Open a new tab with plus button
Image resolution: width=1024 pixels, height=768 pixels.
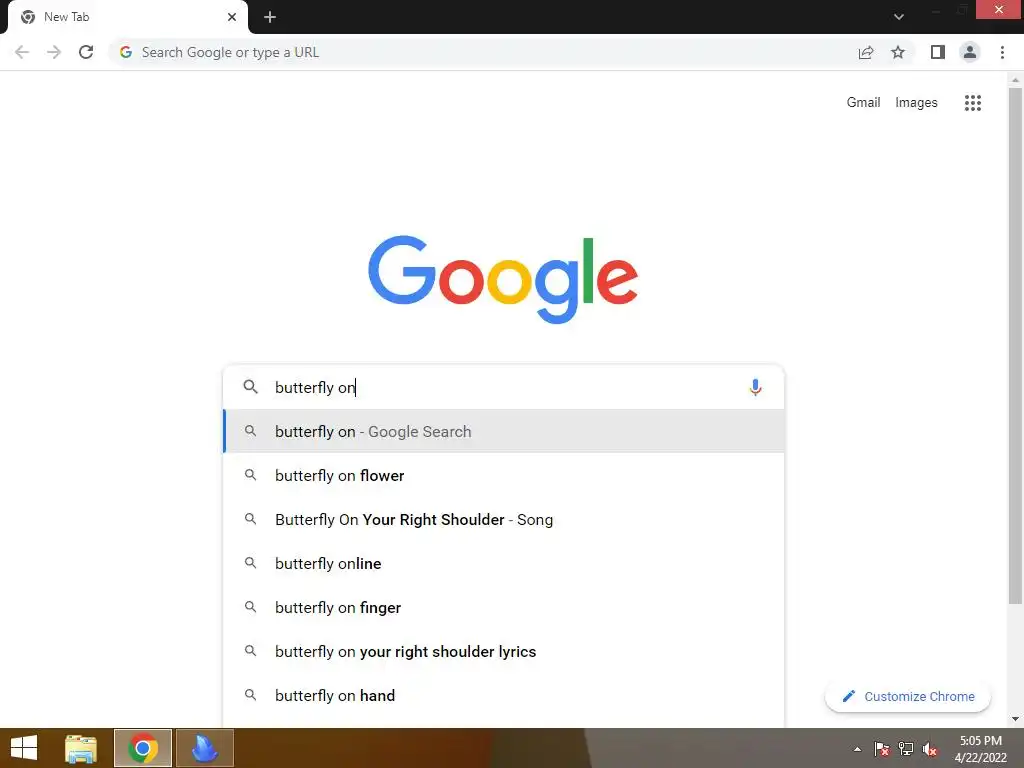[x=270, y=17]
